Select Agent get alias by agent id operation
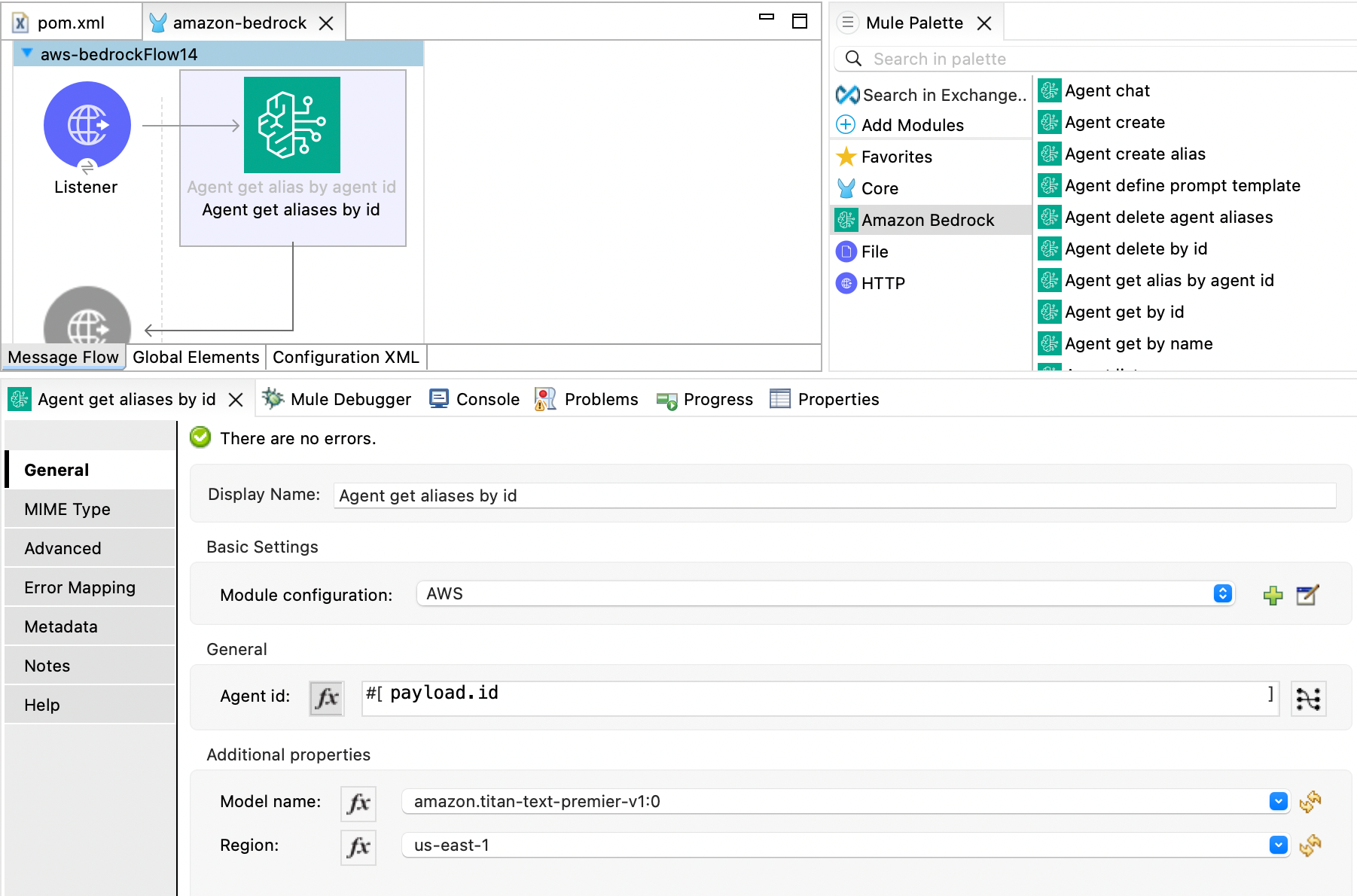The height and width of the screenshot is (896, 1357). (1157, 280)
